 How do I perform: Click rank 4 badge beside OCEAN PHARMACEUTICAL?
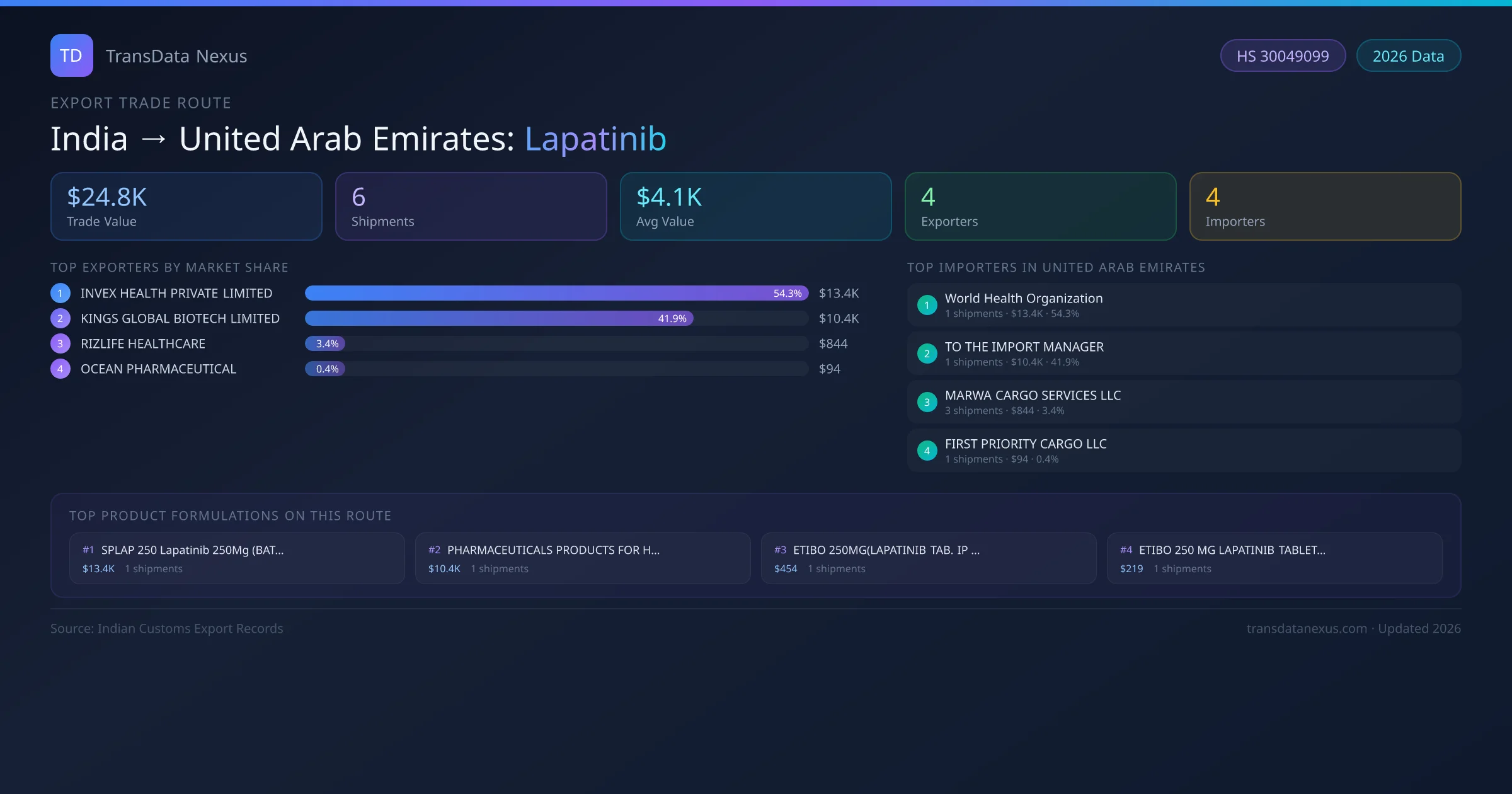pos(60,369)
